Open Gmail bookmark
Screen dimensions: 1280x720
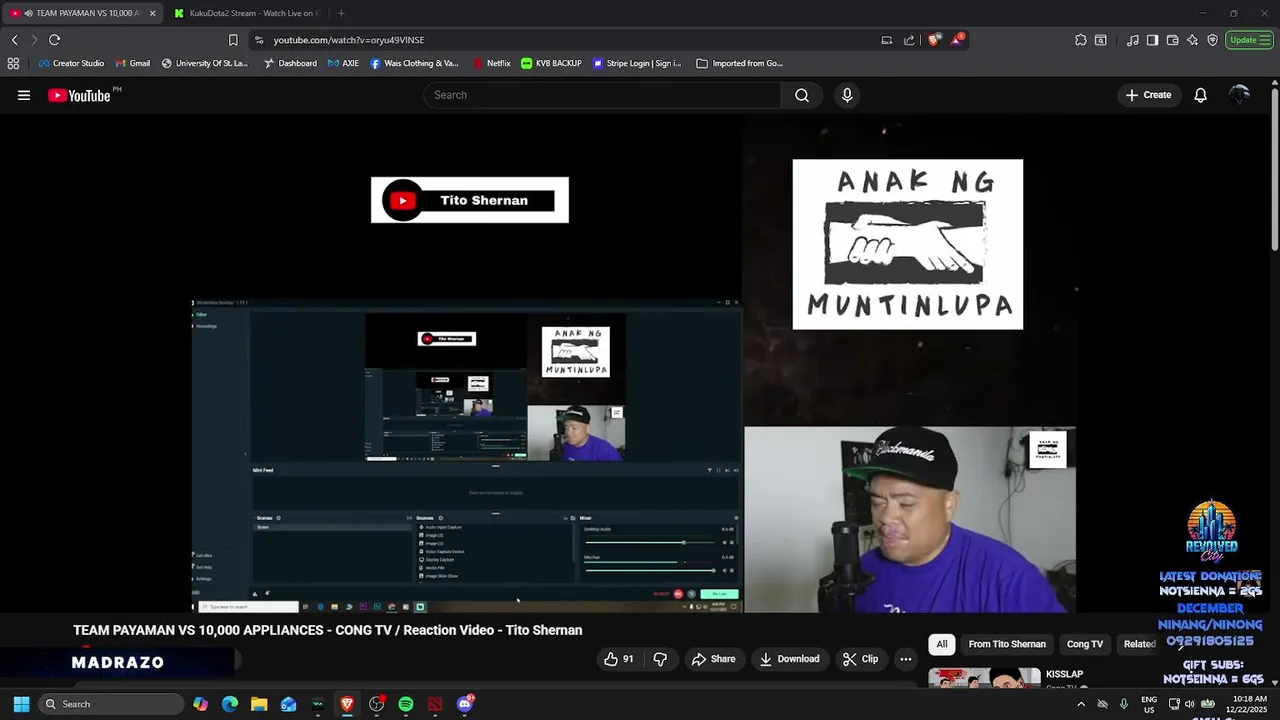[133, 63]
